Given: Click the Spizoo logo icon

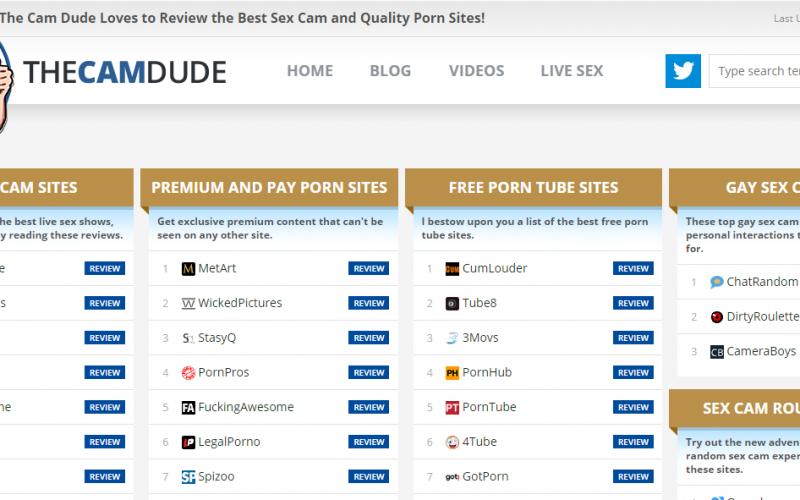Looking at the screenshot, I should 188,477.
